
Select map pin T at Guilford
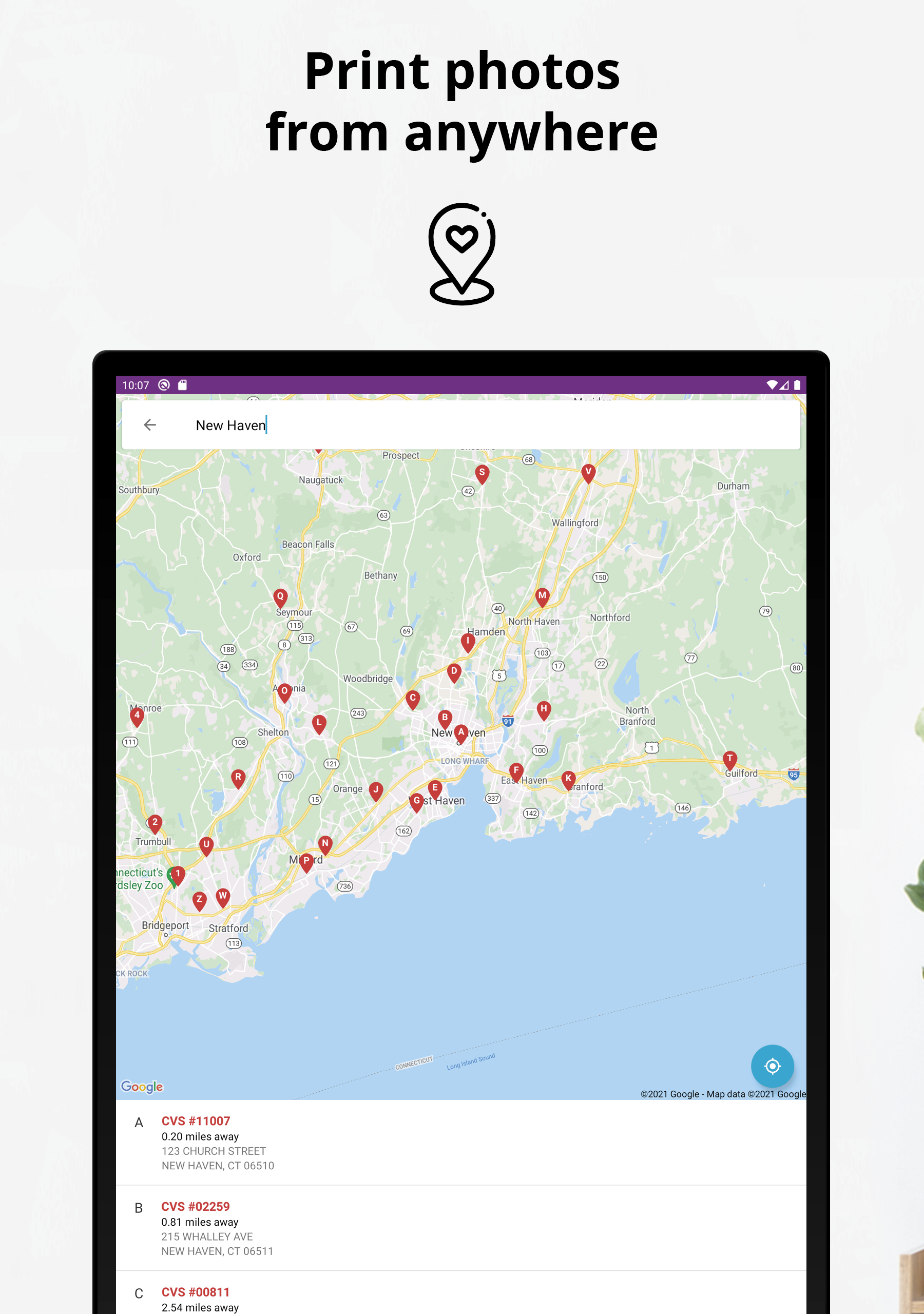(729, 761)
